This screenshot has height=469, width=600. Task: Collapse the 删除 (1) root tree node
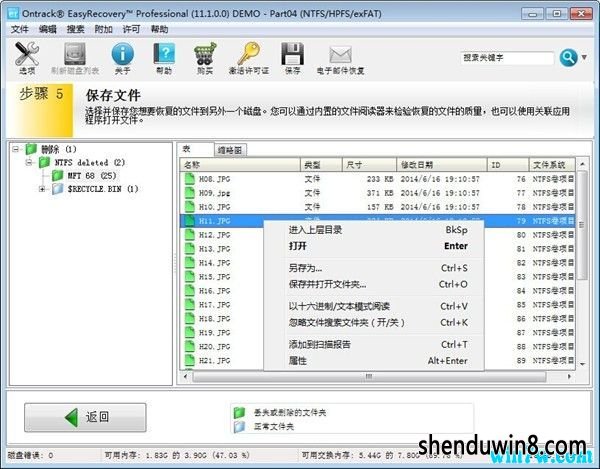click(x=15, y=149)
